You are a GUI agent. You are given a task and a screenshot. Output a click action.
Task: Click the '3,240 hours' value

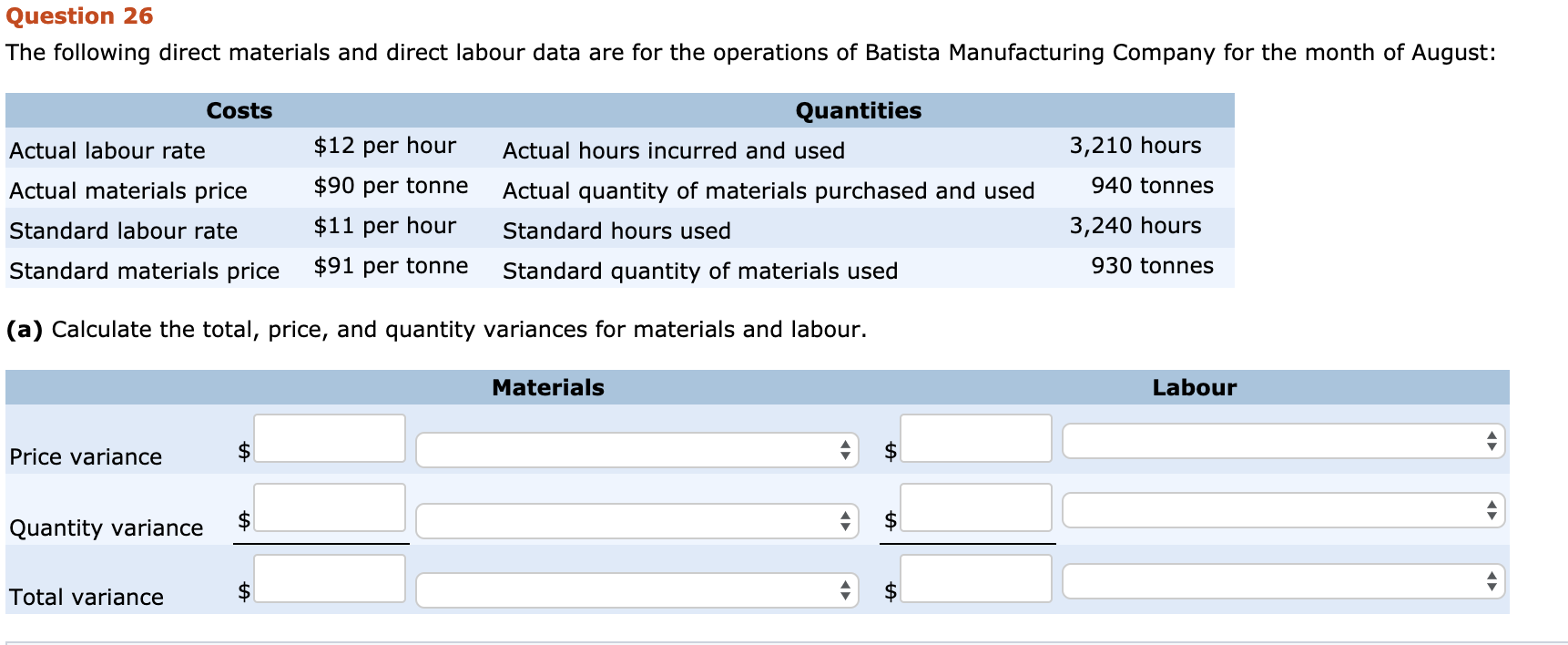[1135, 226]
